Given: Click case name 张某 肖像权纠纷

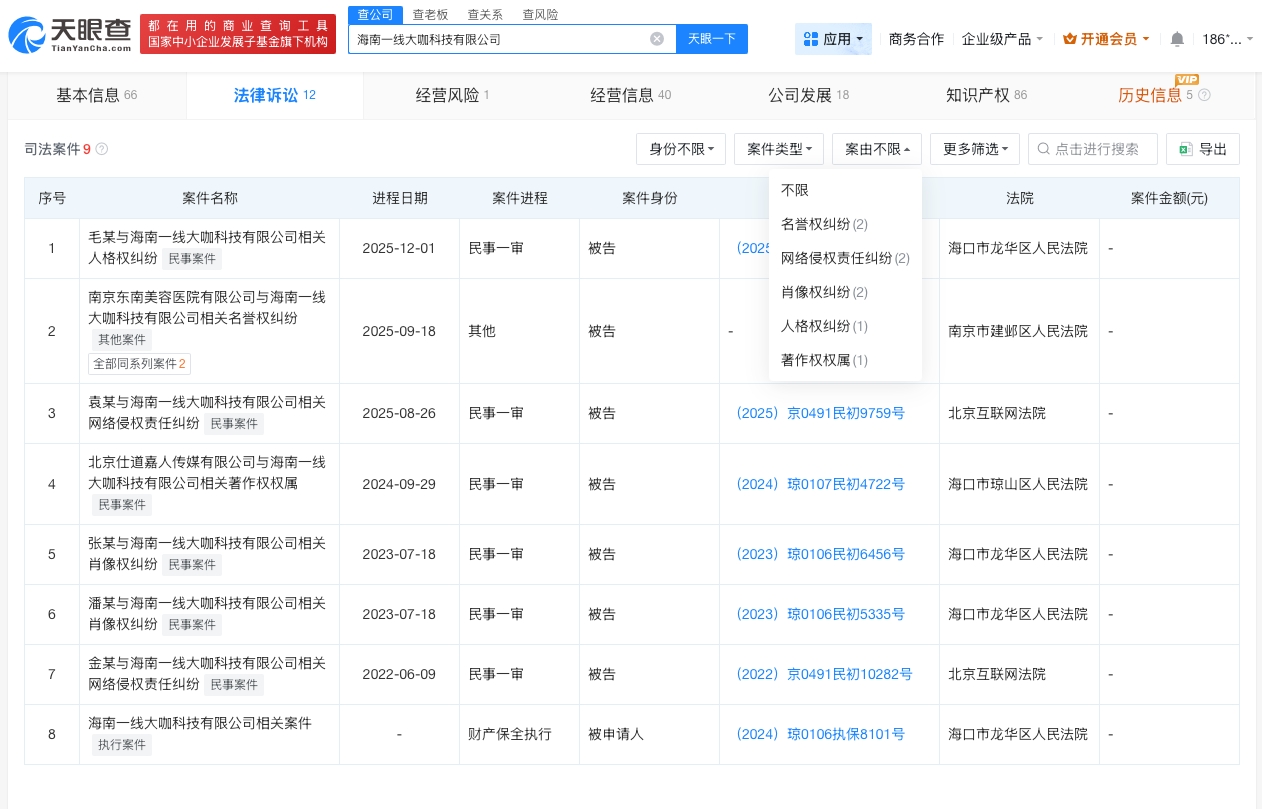Looking at the screenshot, I should (208, 553).
